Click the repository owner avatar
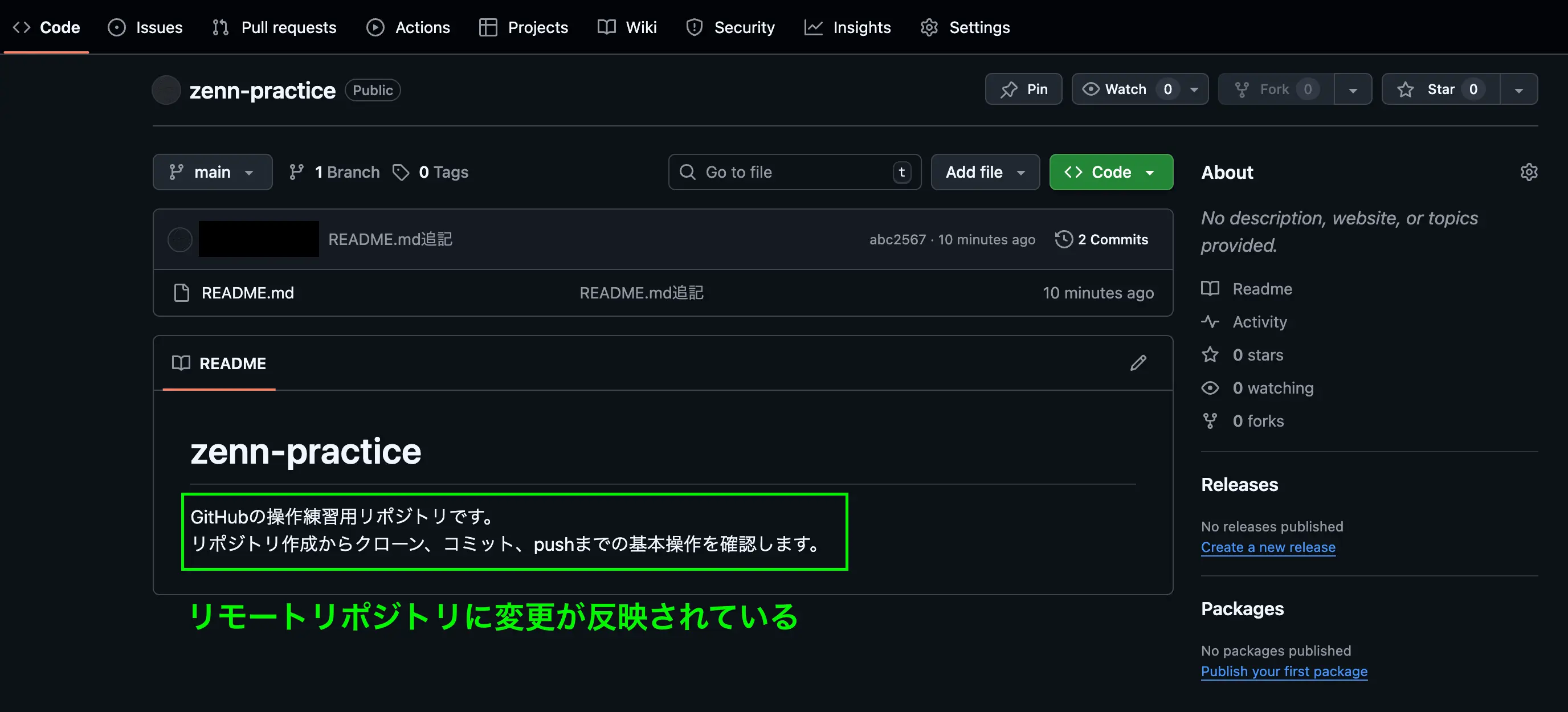This screenshot has width=1568, height=712. click(x=166, y=90)
